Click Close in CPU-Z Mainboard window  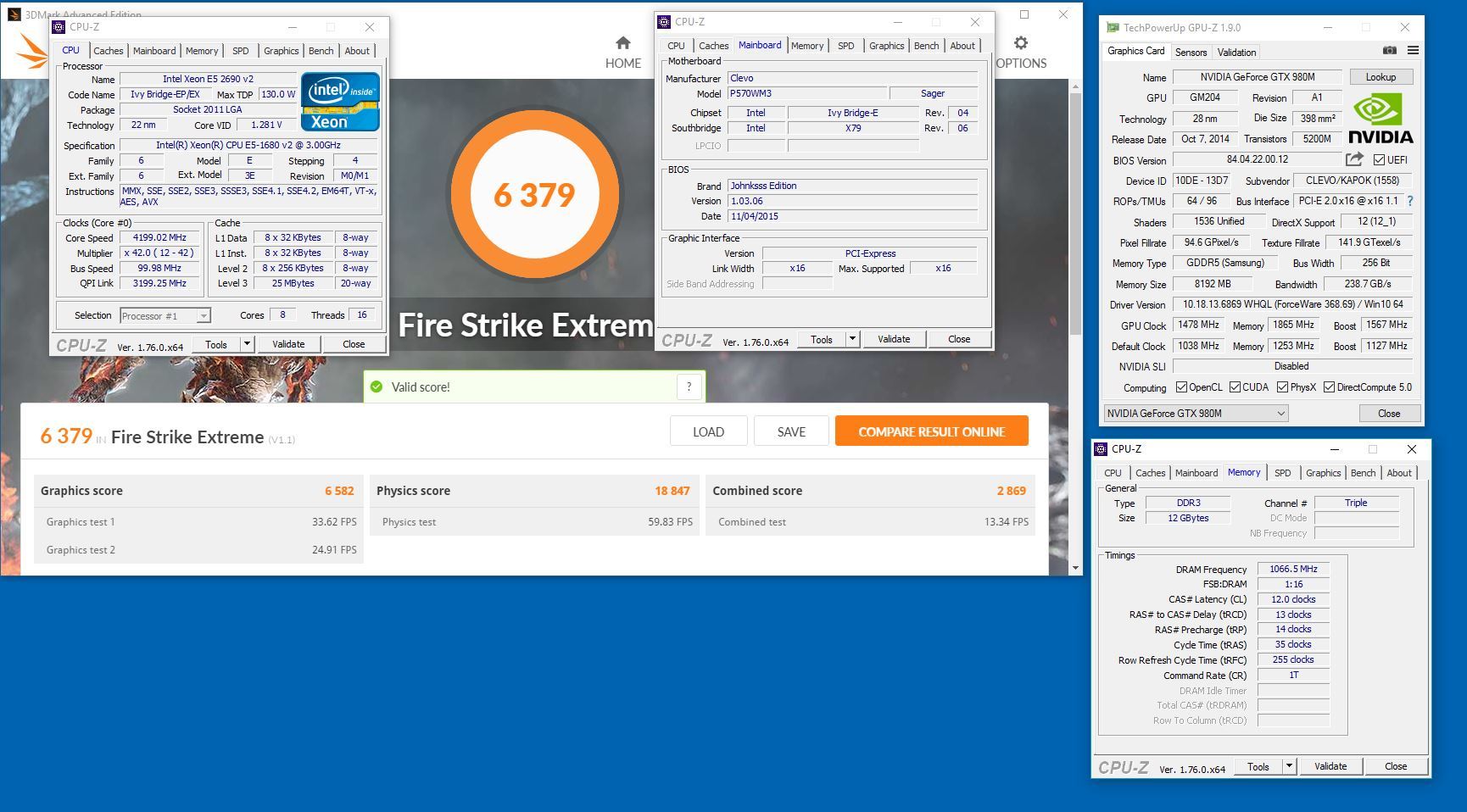tap(959, 339)
